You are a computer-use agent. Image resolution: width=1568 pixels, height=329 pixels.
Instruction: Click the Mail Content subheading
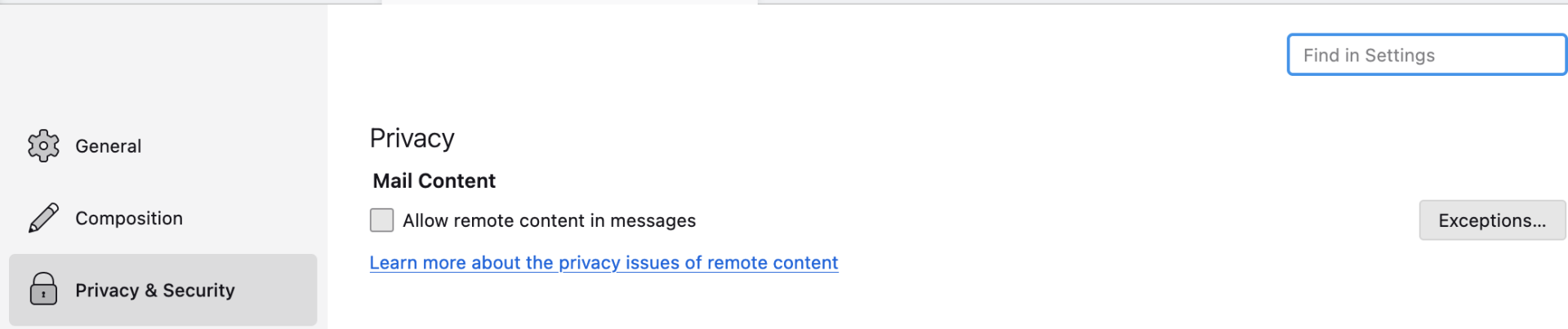[x=434, y=180]
